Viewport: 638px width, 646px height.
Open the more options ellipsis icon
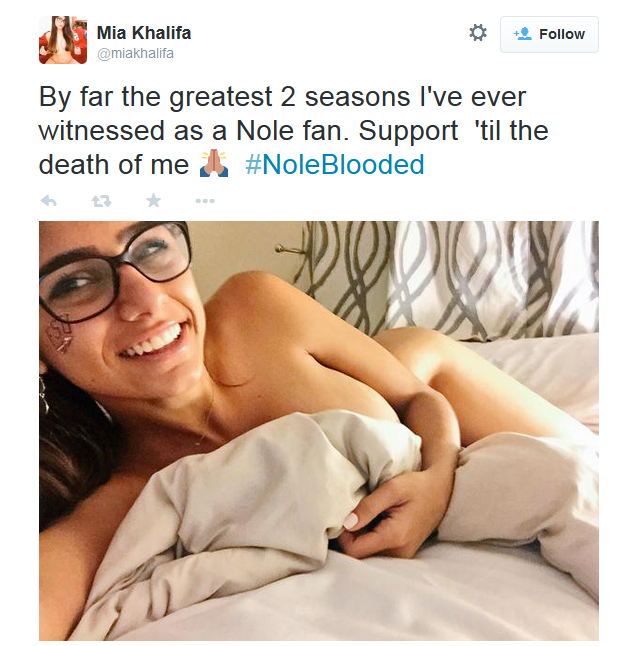pos(205,201)
